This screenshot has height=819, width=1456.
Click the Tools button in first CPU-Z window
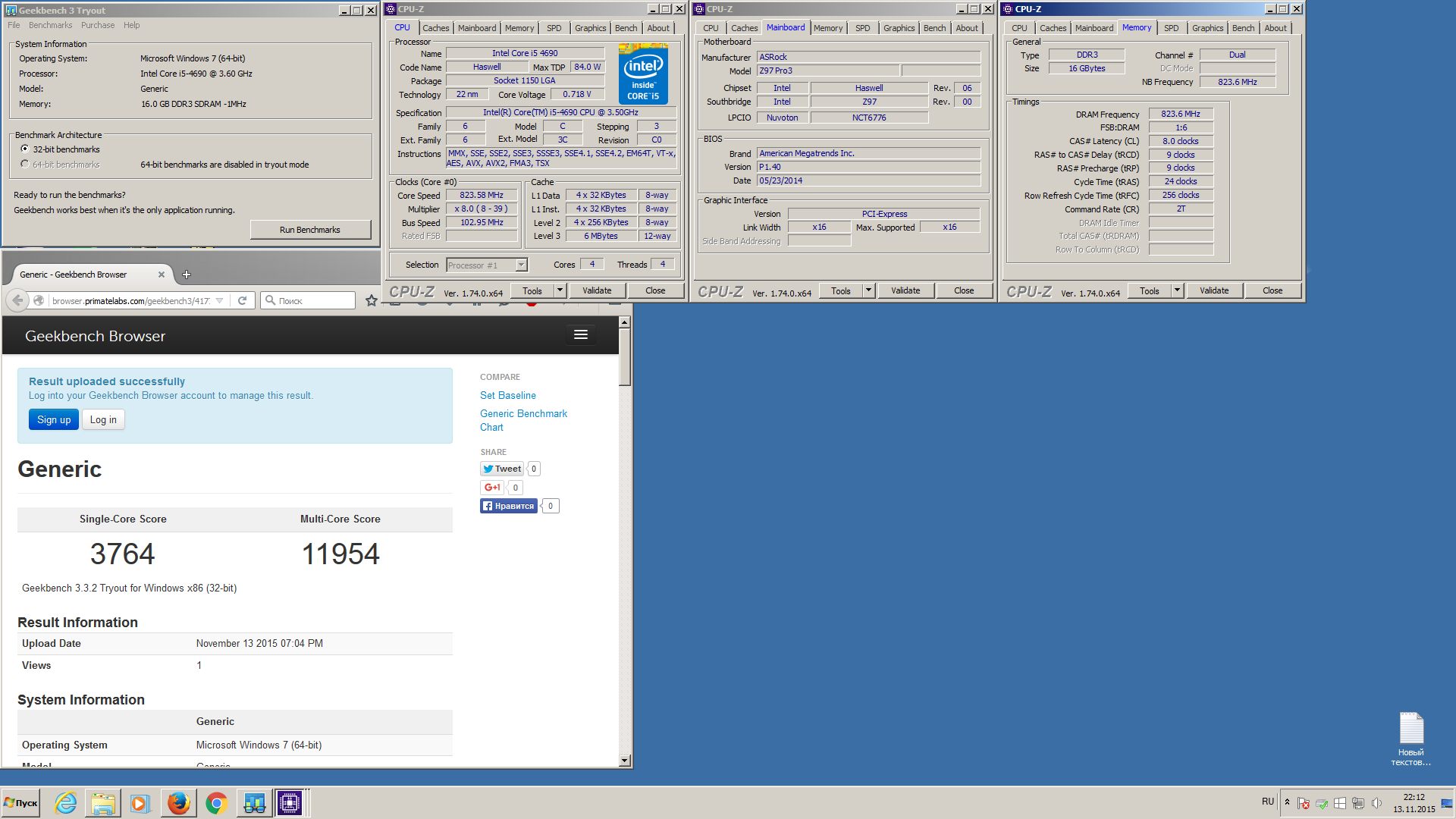[x=532, y=290]
